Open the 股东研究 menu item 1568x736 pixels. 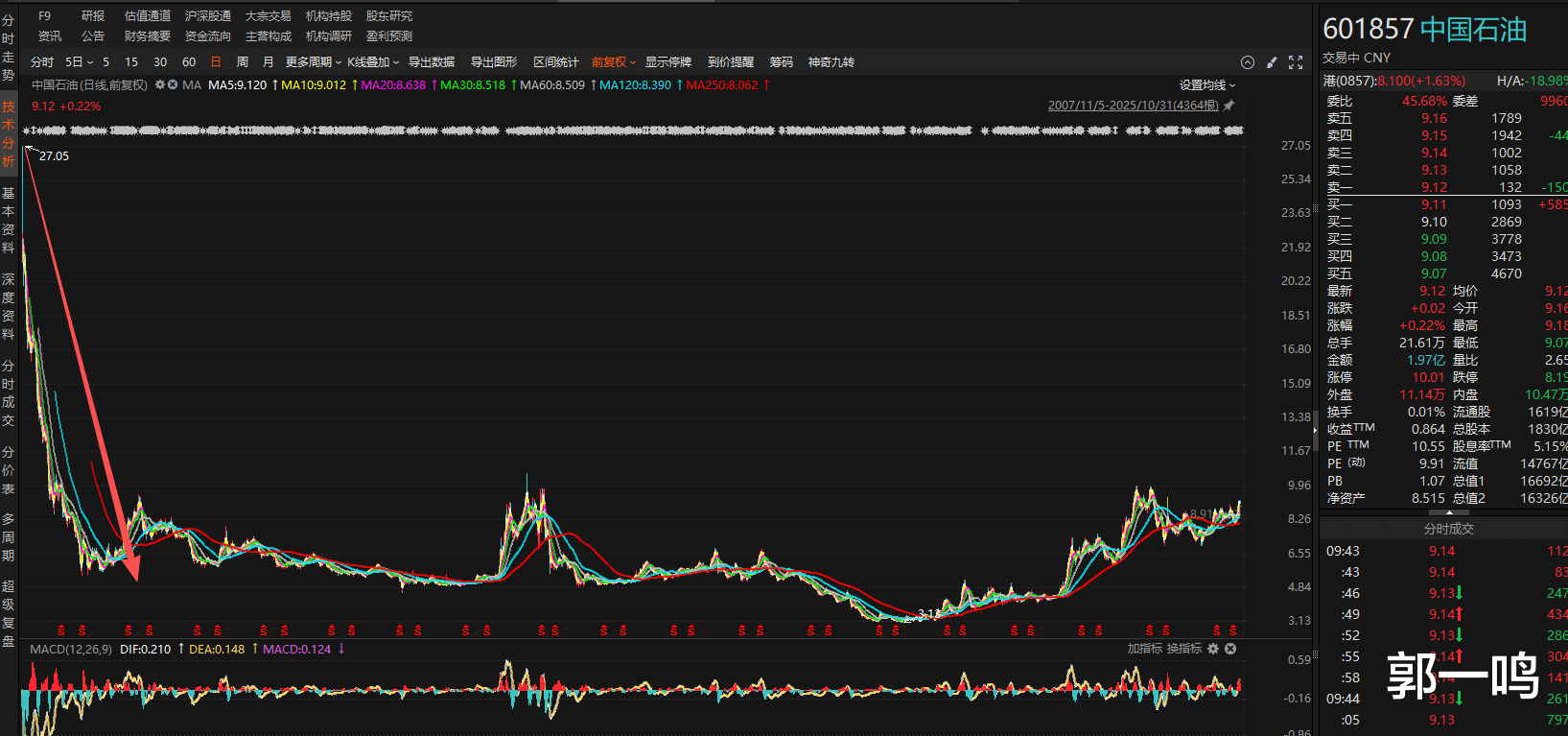point(389,16)
